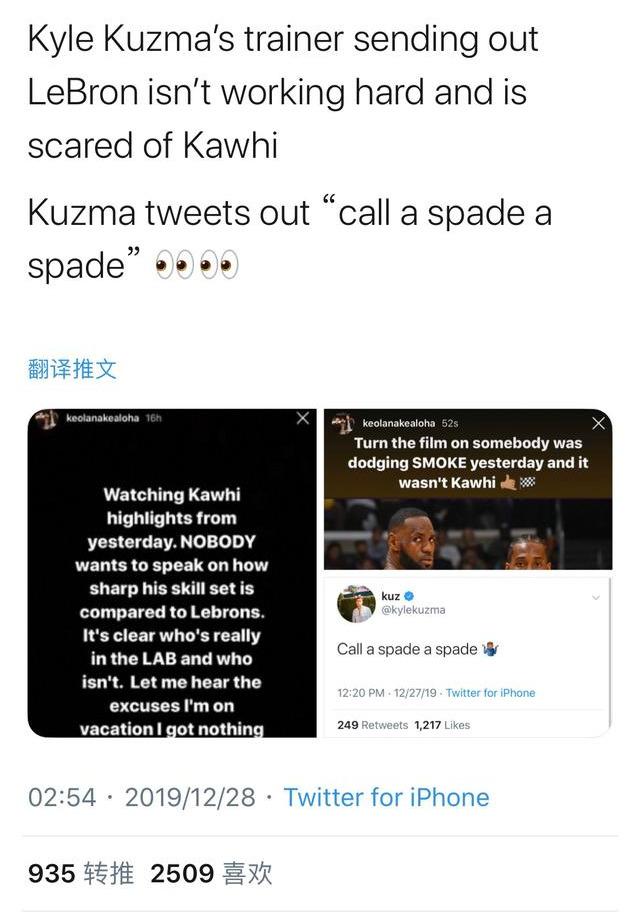
Task: Click the Twitter for iPhone link inside embedded tweet
Action: (x=490, y=693)
